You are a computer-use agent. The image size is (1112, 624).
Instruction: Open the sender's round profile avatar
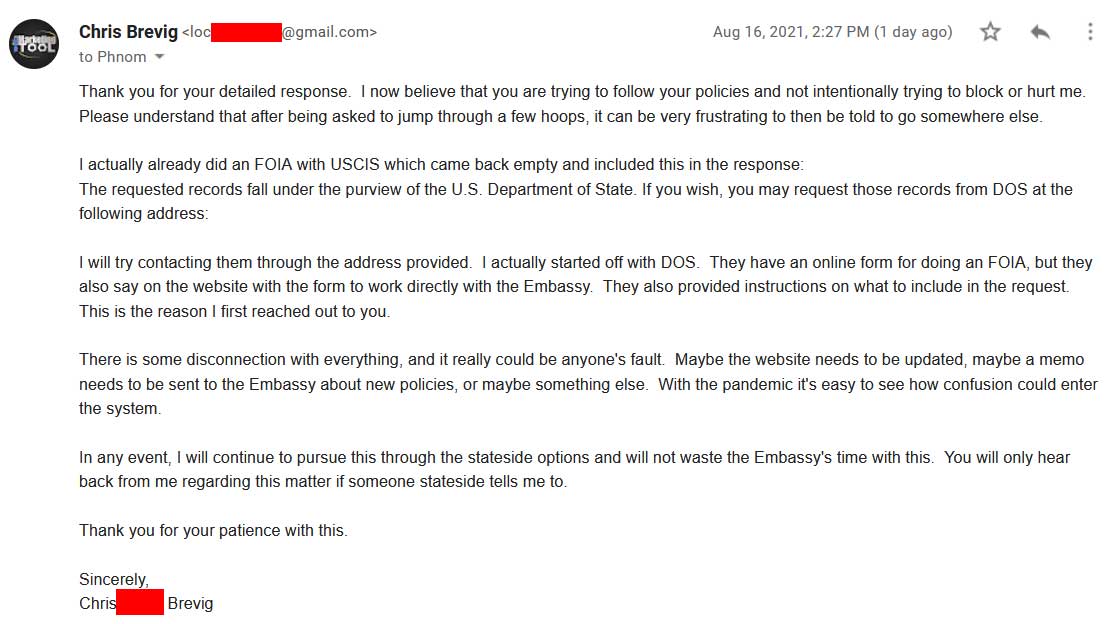coord(34,44)
